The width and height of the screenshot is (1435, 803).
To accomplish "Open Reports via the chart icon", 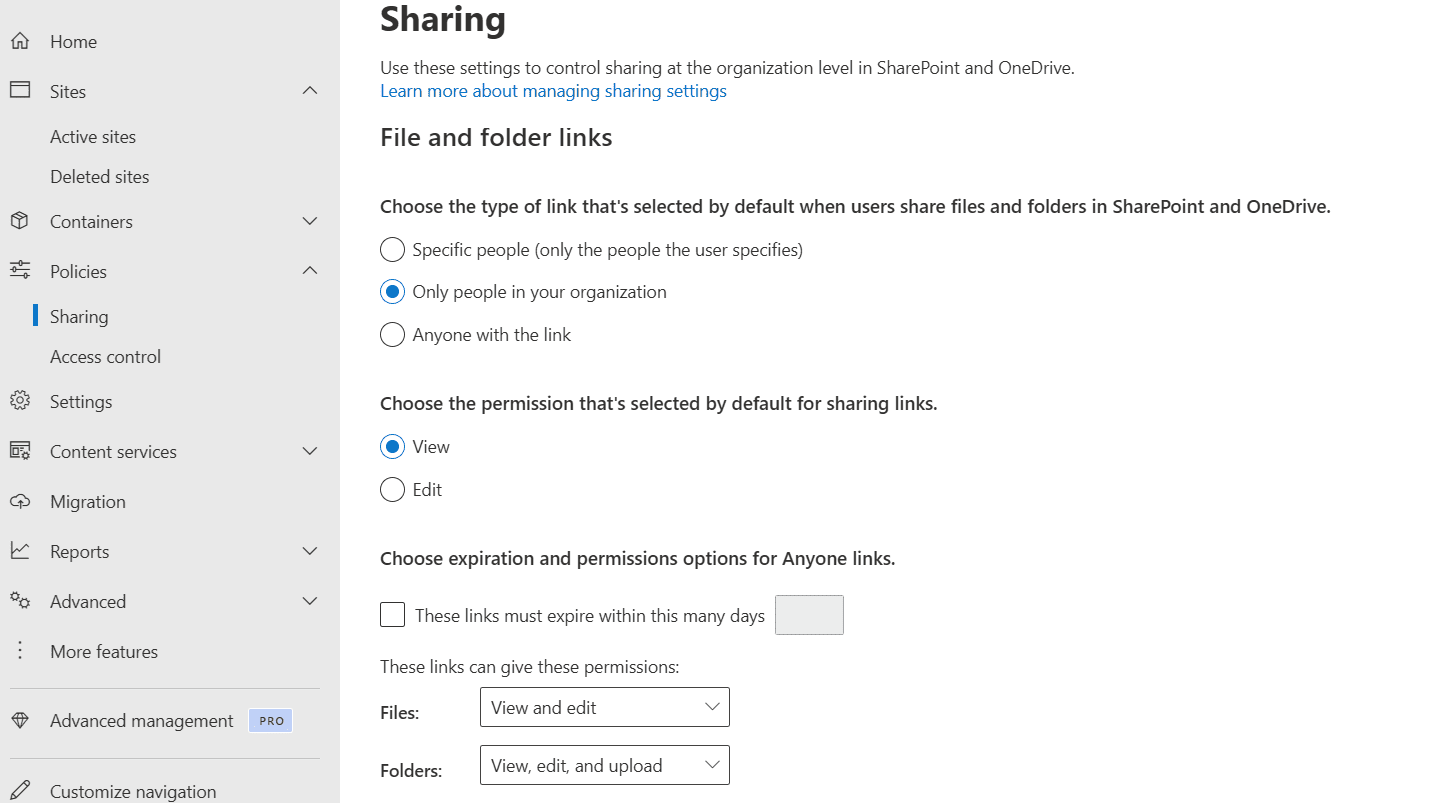I will [20, 551].
